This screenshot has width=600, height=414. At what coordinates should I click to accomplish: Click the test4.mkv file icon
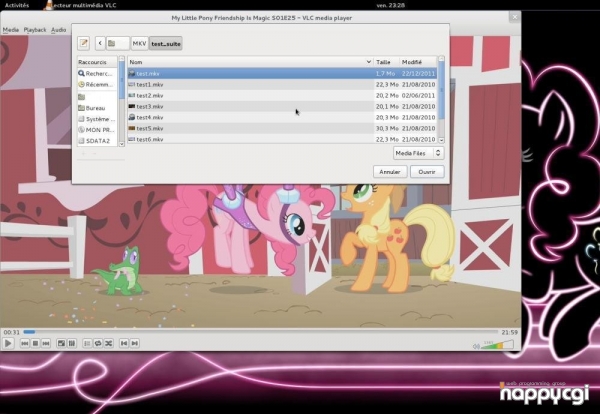point(132,117)
